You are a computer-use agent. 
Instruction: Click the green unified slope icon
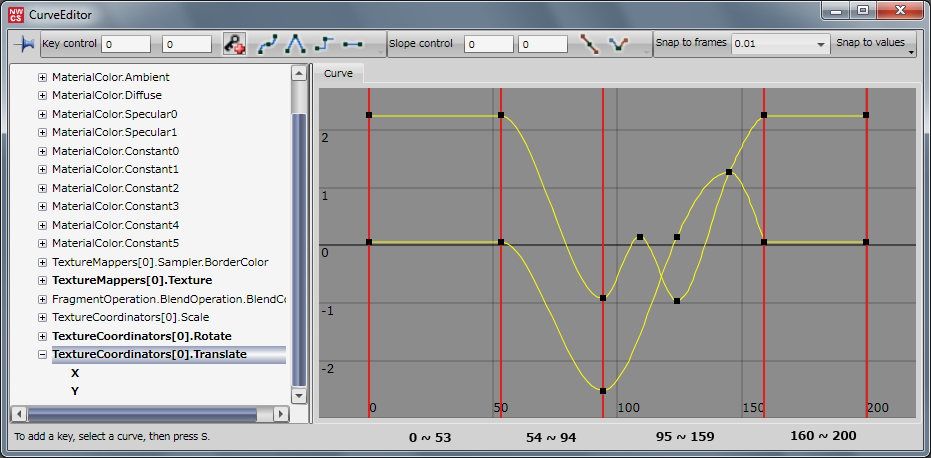pyautogui.click(x=620, y=45)
